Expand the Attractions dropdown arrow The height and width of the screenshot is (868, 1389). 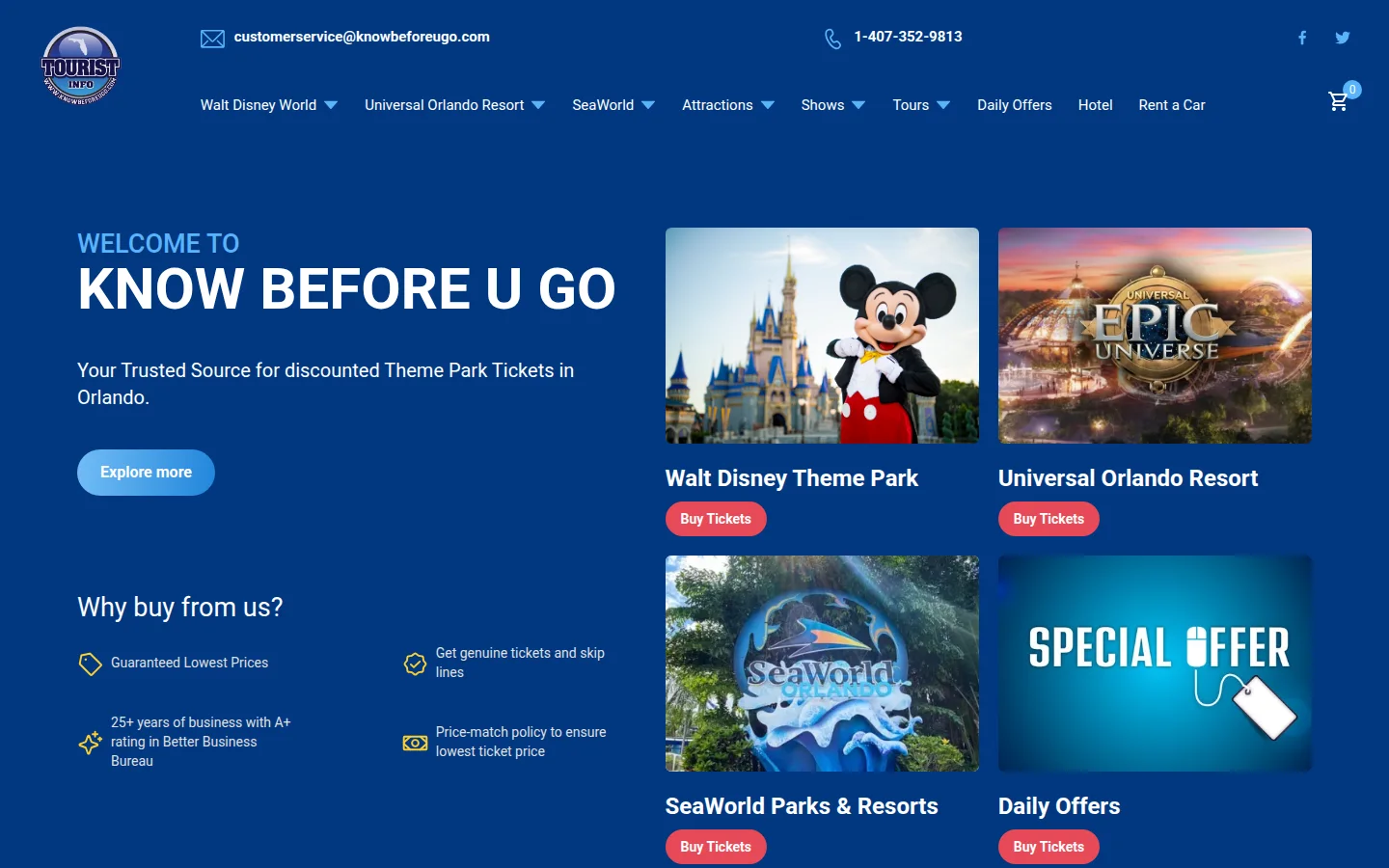coord(768,105)
